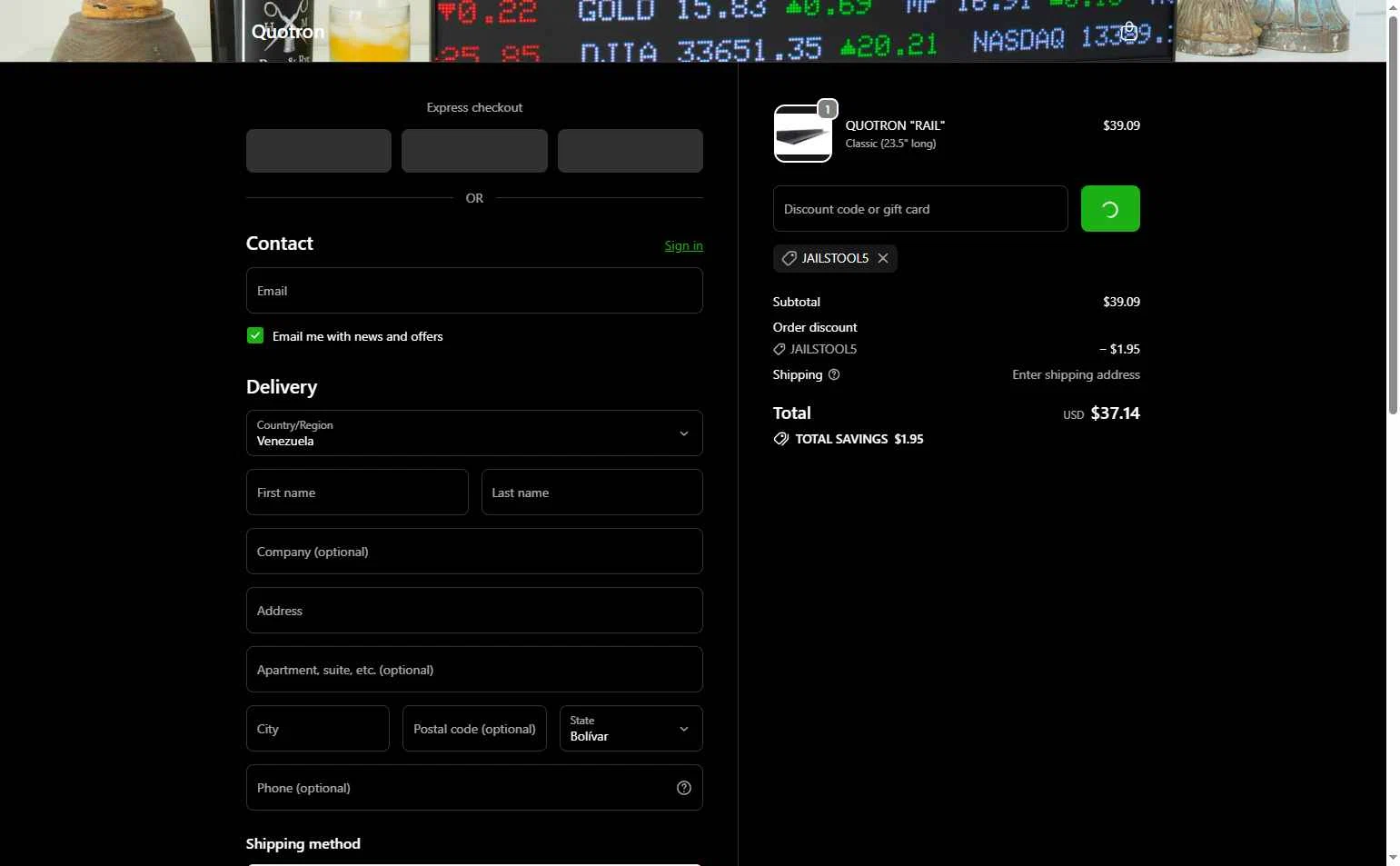Click the Sign in link

683,245
